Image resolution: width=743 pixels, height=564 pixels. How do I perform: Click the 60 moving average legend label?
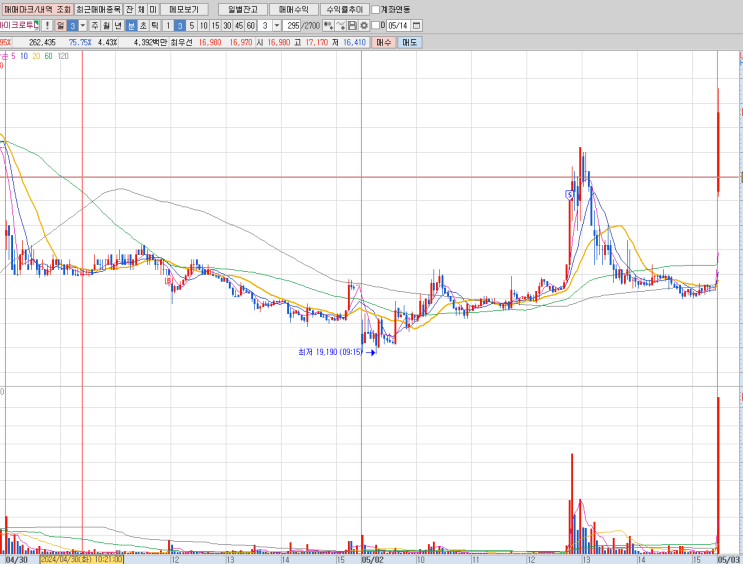pyautogui.click(x=48, y=56)
